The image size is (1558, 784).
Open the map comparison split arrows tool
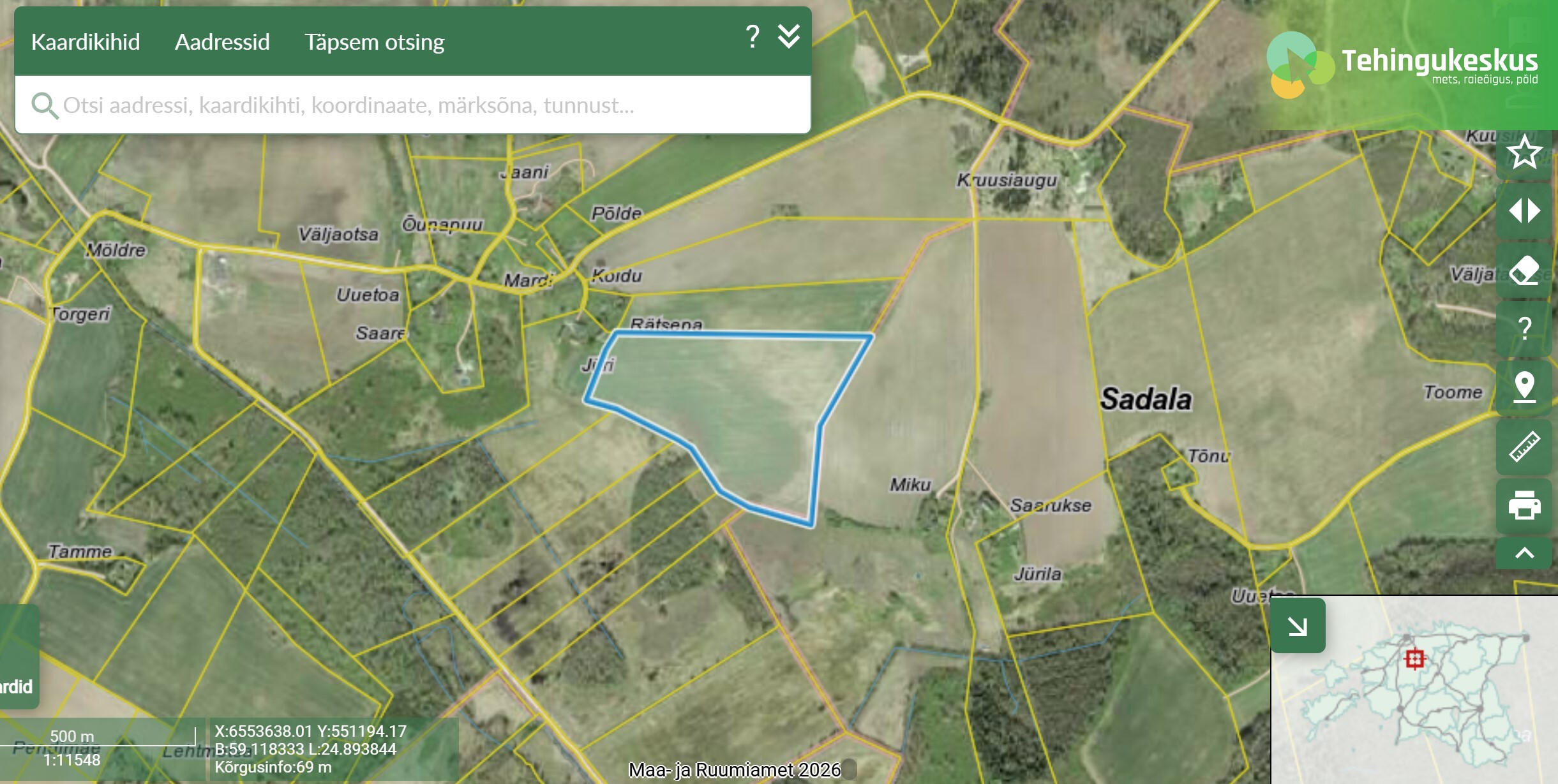[1524, 211]
